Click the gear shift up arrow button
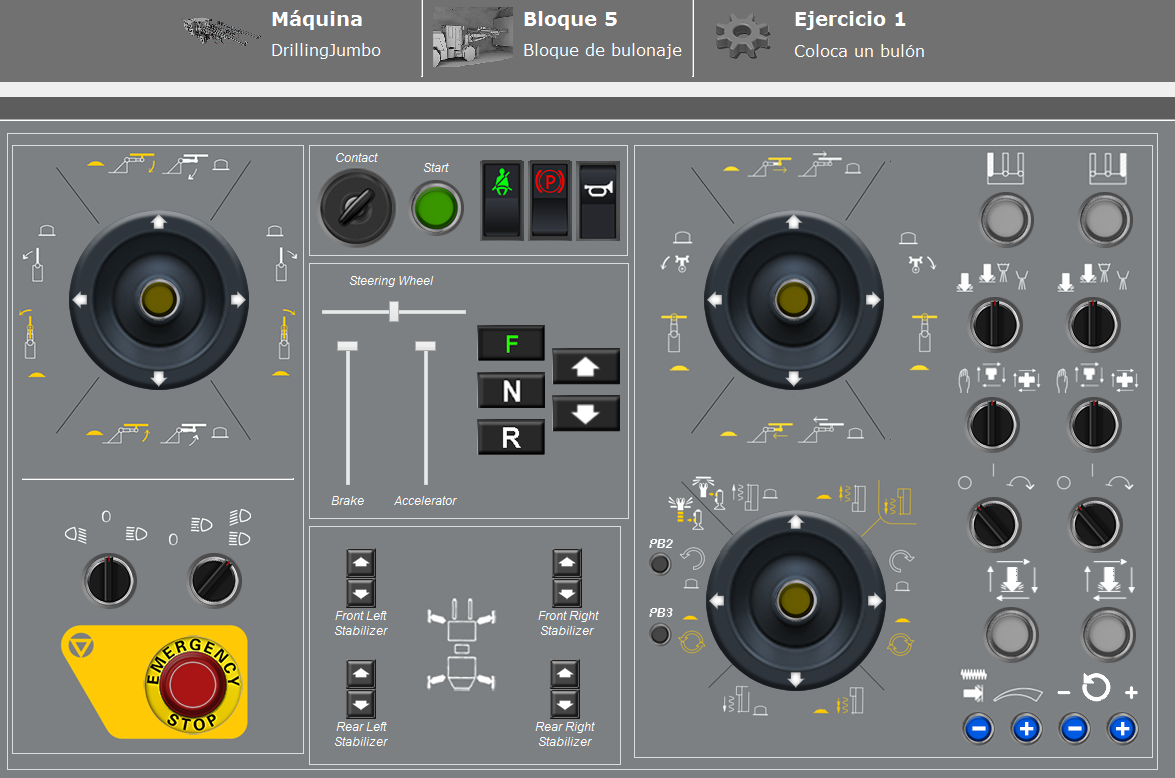The height and width of the screenshot is (778, 1175). (586, 367)
